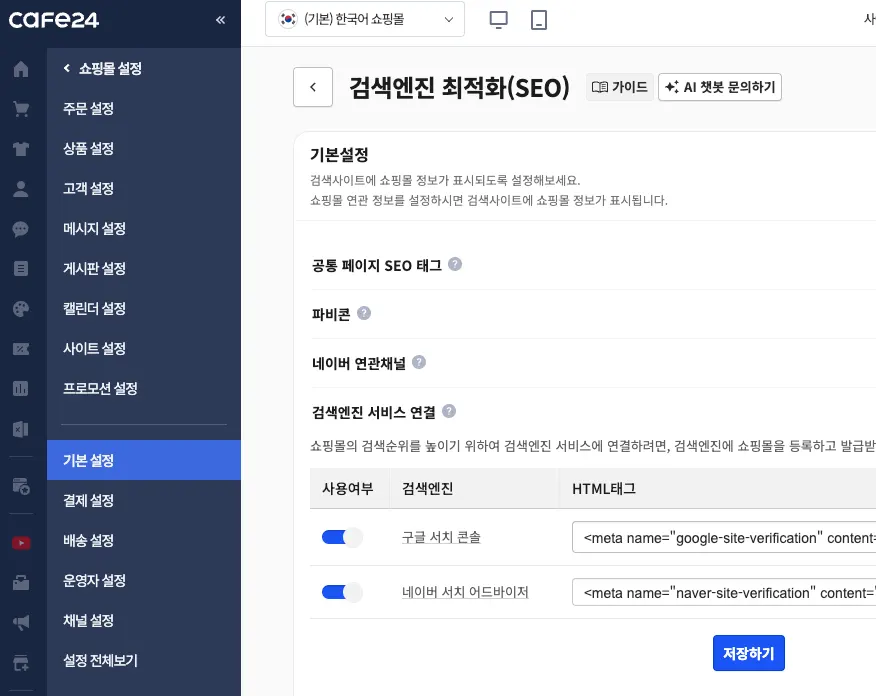Open the YouTube icon in left rail
This screenshot has height=696, width=876.
pos(21,542)
